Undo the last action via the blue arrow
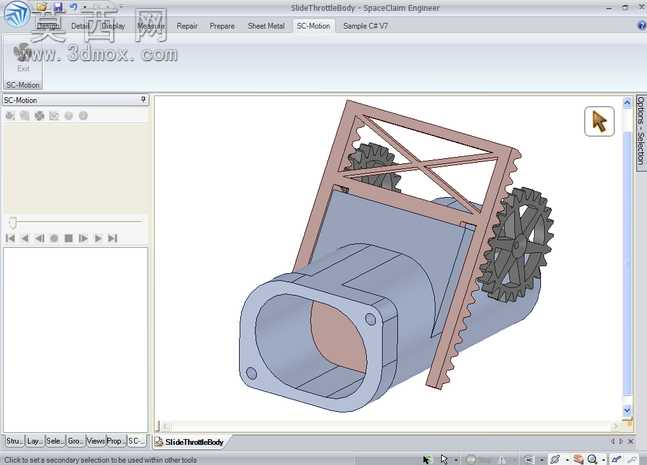647x465 pixels. [74, 7]
